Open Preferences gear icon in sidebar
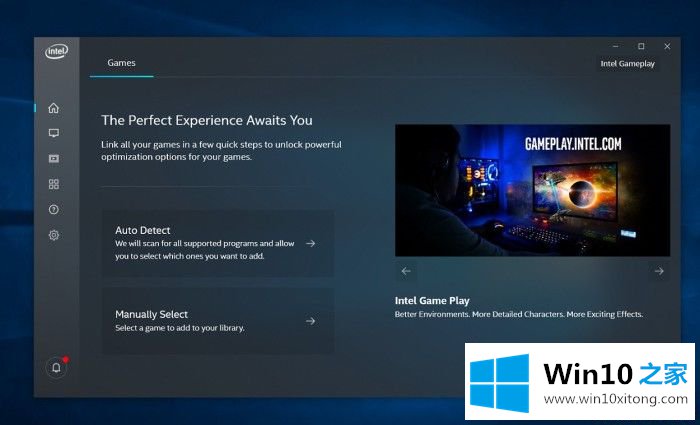Viewport: 700px width, 425px height. click(x=54, y=235)
